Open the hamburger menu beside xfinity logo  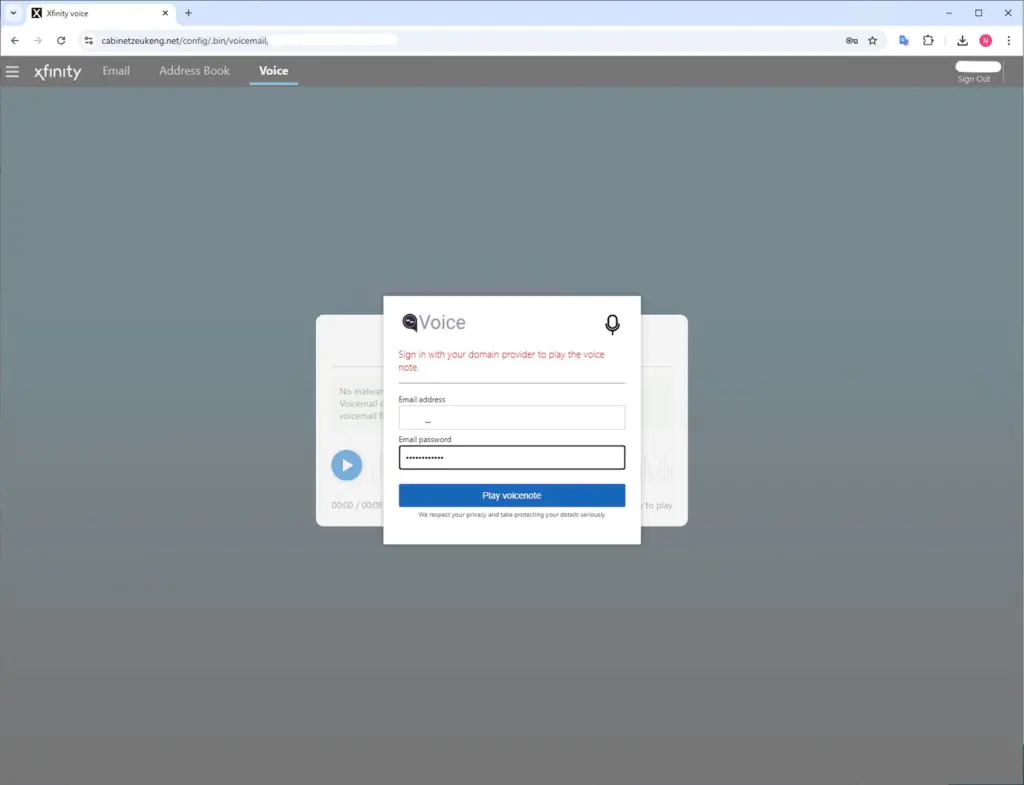pyautogui.click(x=12, y=71)
